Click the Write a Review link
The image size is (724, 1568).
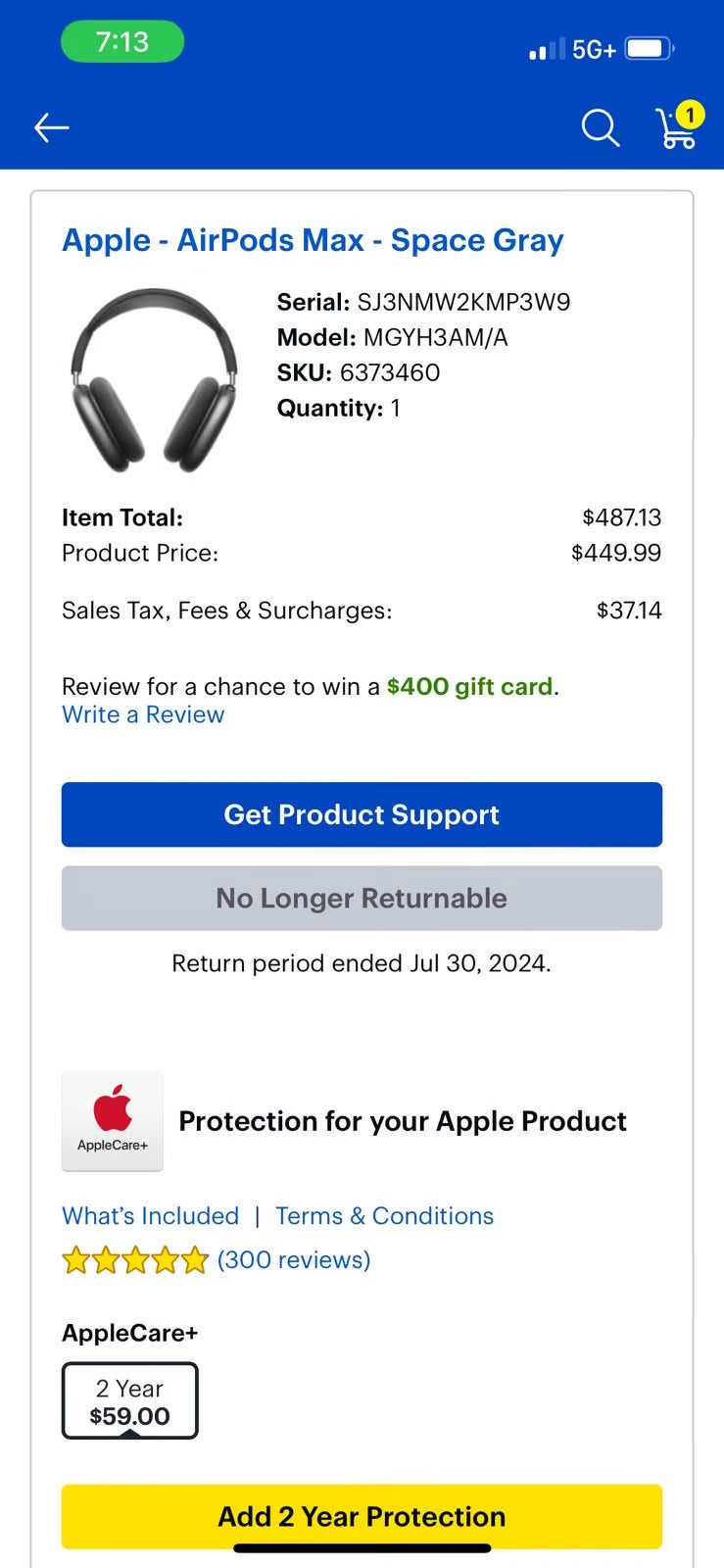tap(143, 714)
